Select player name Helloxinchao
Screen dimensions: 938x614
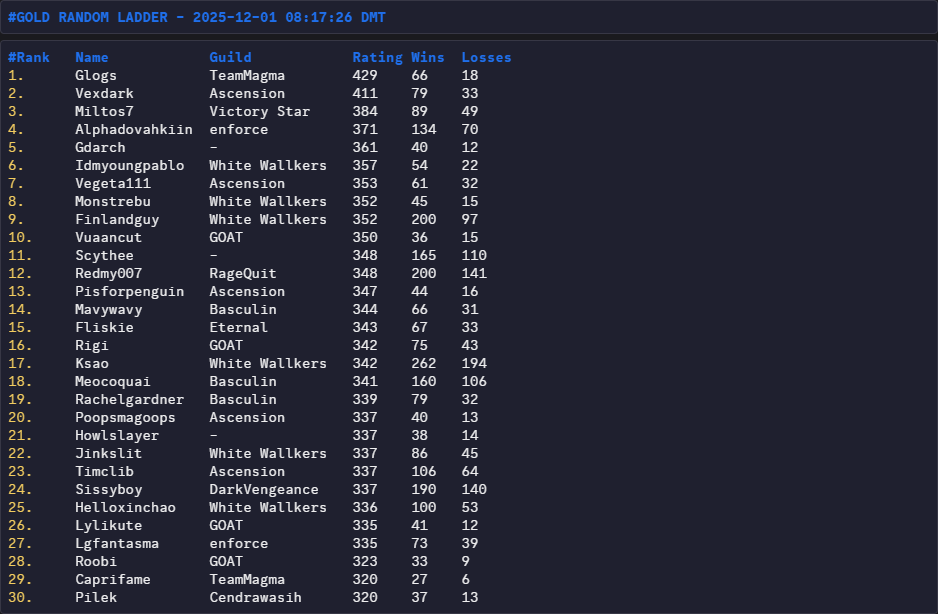point(125,507)
